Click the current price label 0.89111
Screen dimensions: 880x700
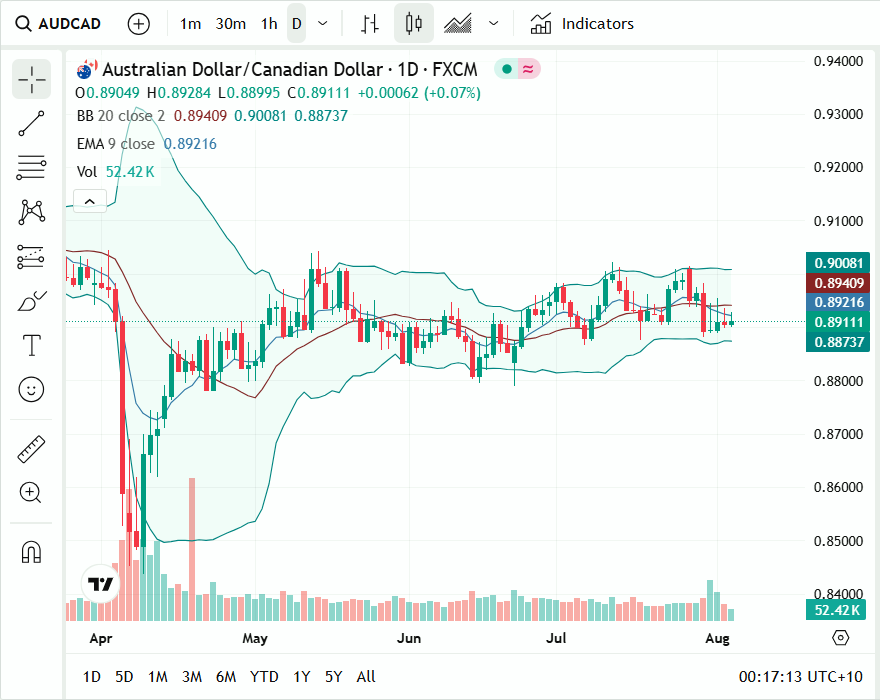pos(838,322)
